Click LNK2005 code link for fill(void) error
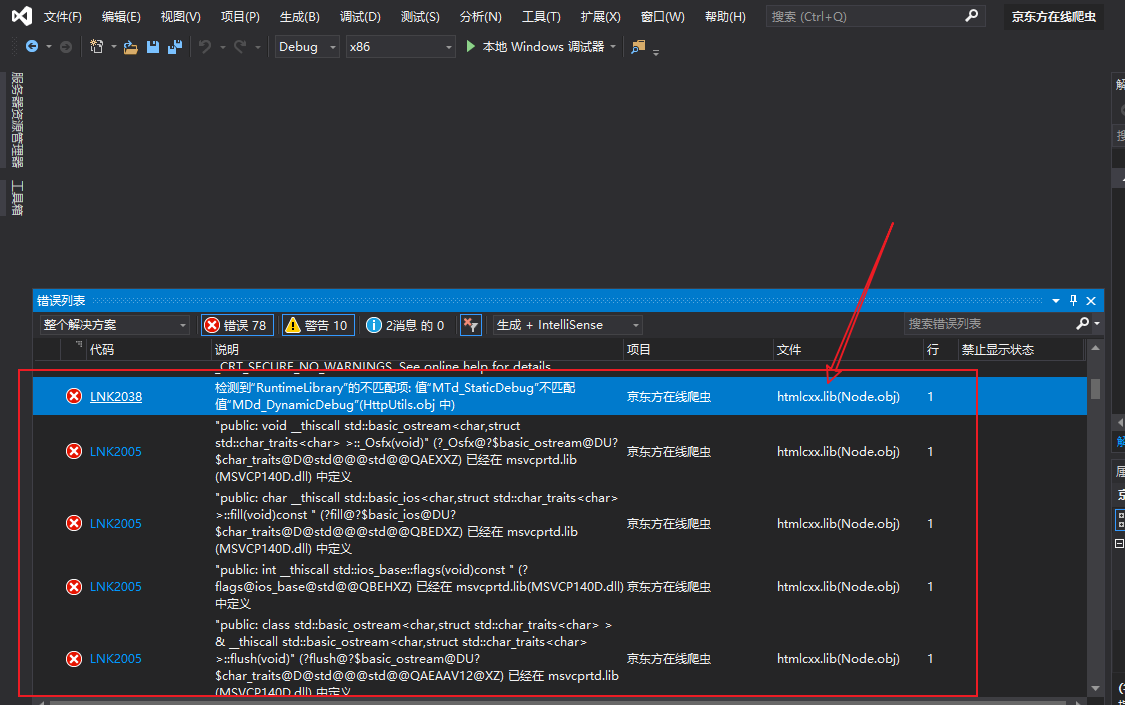 116,524
